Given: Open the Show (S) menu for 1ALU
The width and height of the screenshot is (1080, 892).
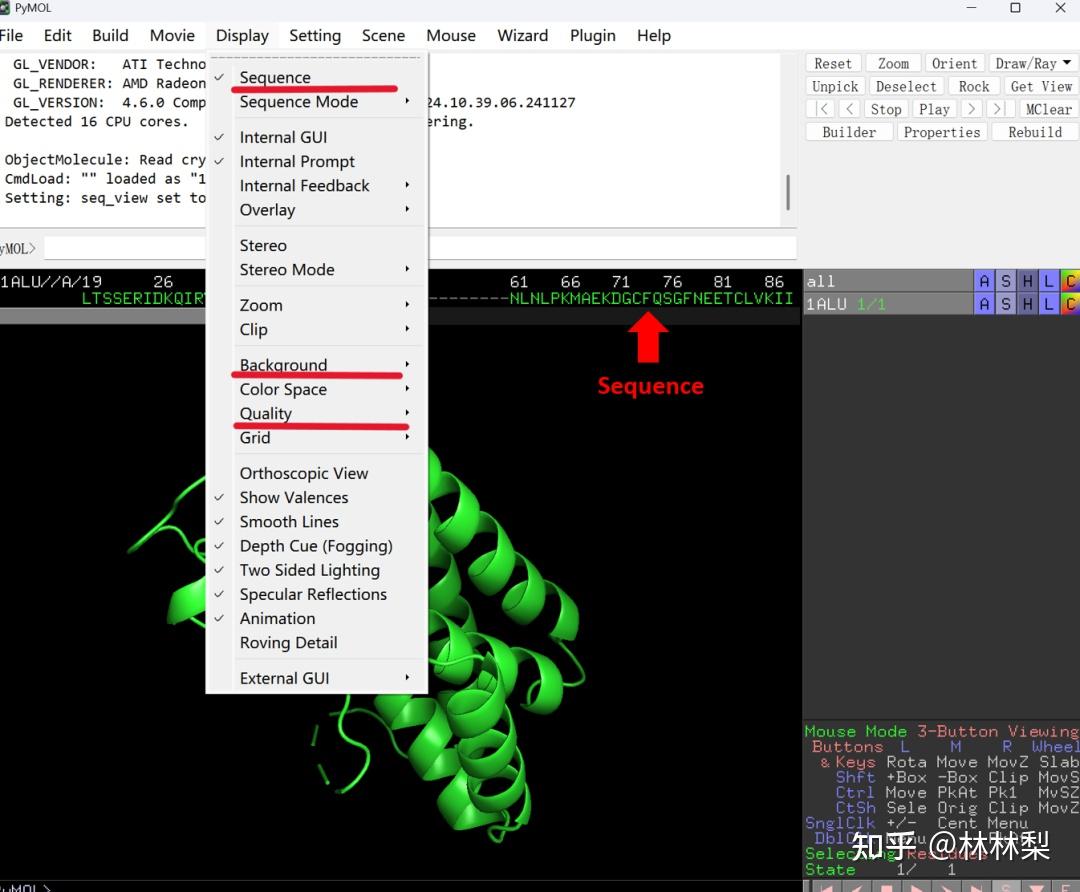Looking at the screenshot, I should (x=1006, y=304).
